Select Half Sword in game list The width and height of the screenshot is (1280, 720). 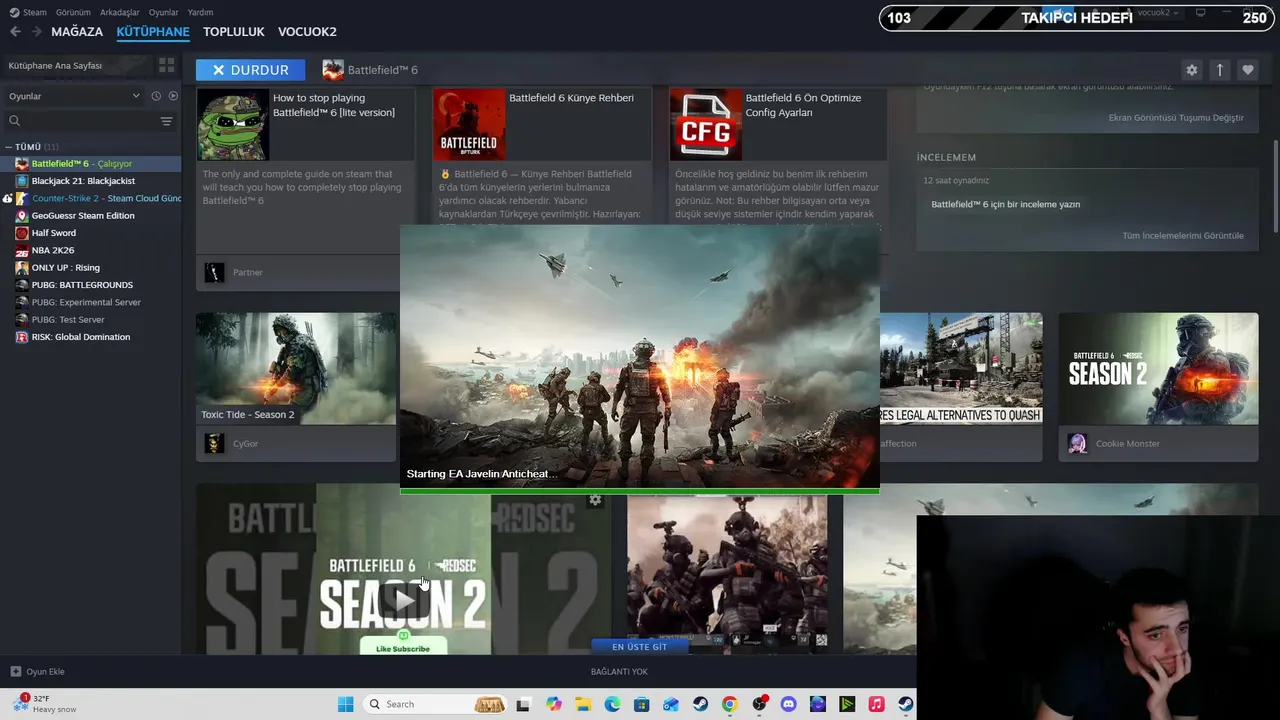point(91,233)
